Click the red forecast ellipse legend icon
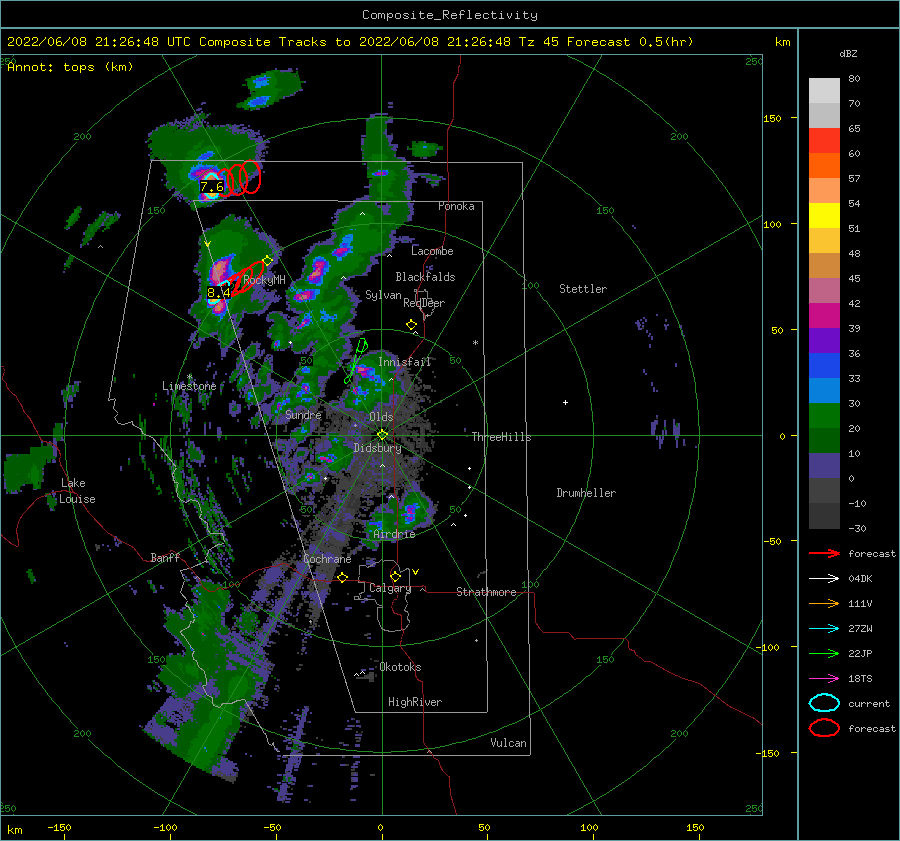 tap(824, 728)
